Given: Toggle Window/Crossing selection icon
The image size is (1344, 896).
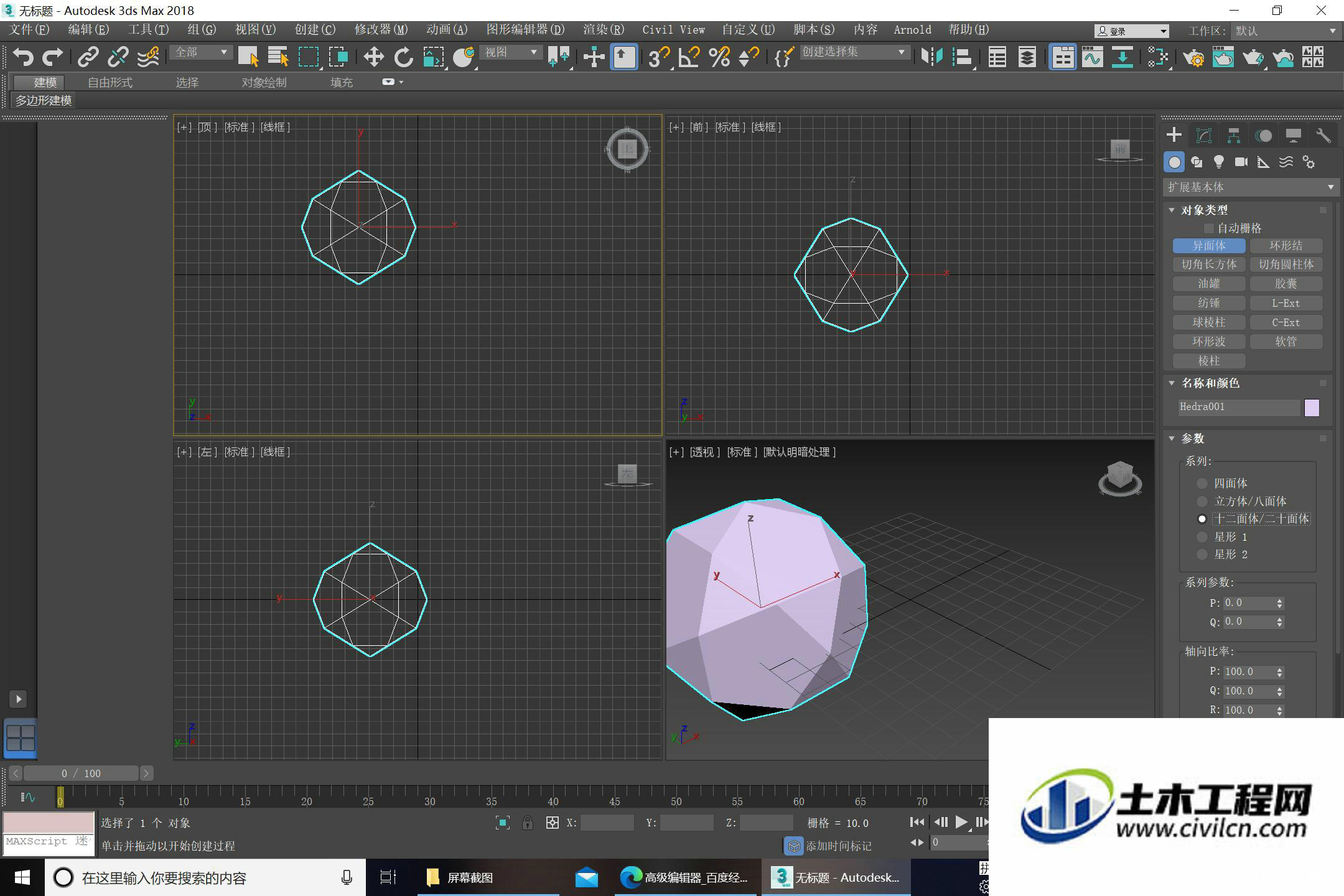Looking at the screenshot, I should point(338,57).
